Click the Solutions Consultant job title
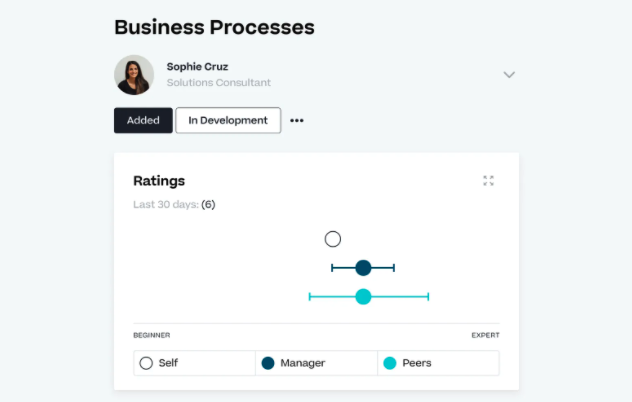Viewport: 632px width, 402px height. click(x=218, y=83)
